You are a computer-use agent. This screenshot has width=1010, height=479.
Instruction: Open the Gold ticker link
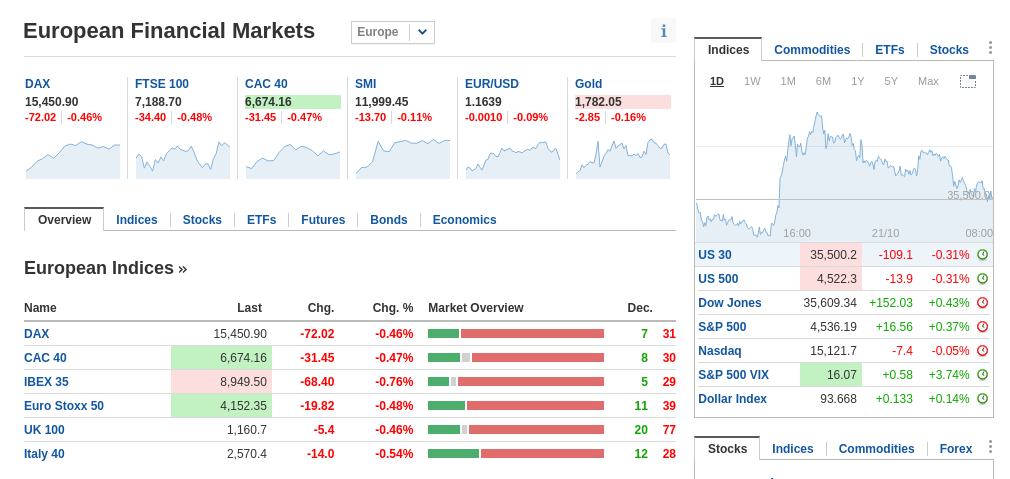[588, 84]
